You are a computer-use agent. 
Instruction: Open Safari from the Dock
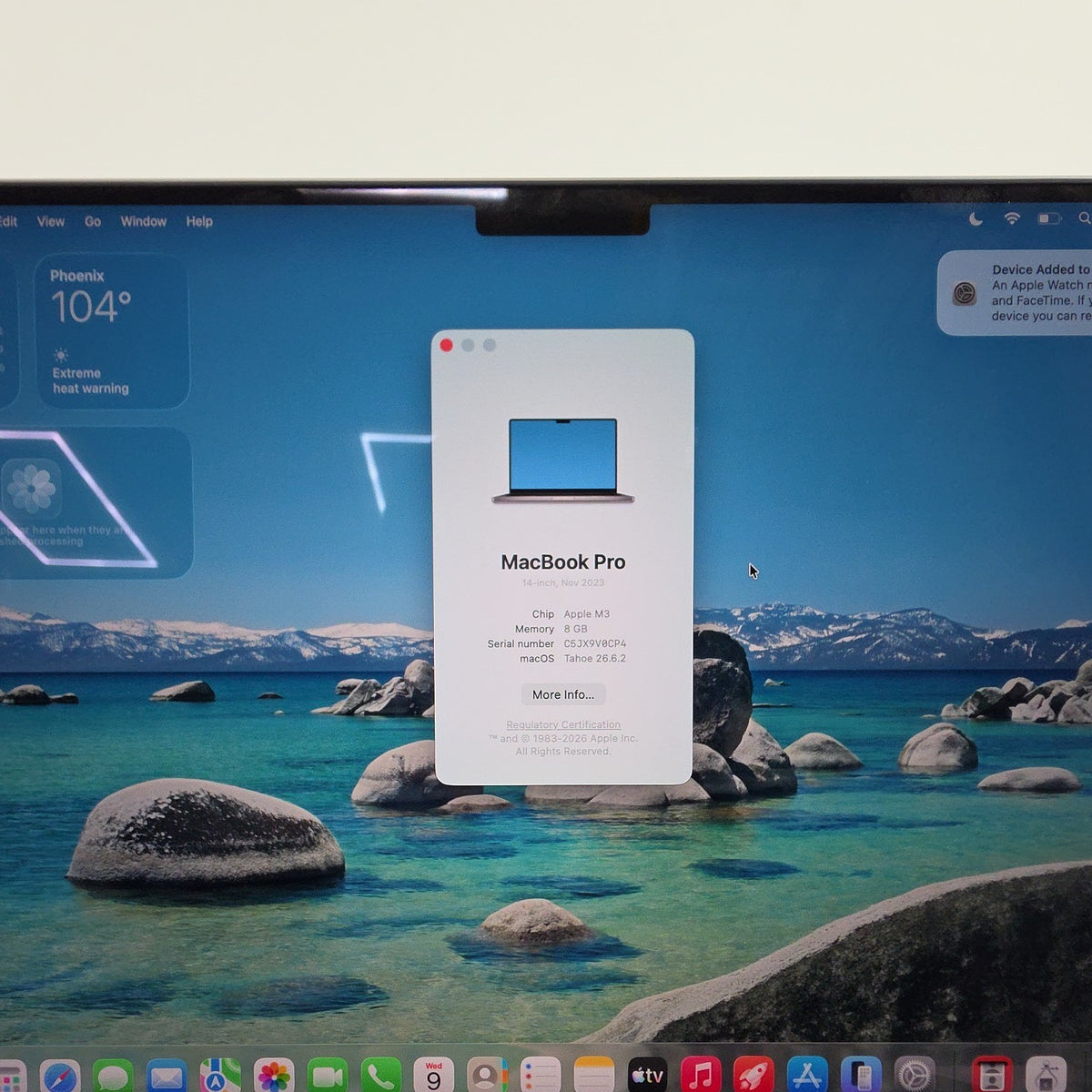point(60,1077)
